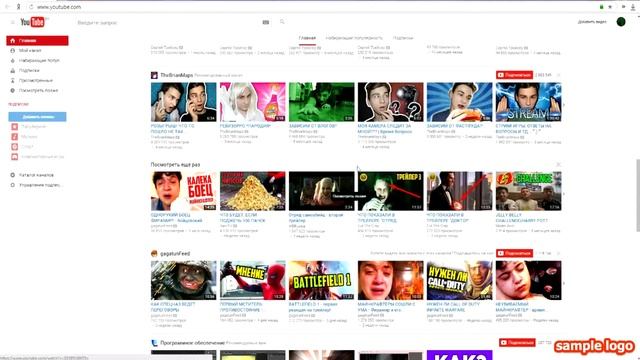
Task: Click the ThеBrianMaps channel avatar
Action: pos(154,75)
